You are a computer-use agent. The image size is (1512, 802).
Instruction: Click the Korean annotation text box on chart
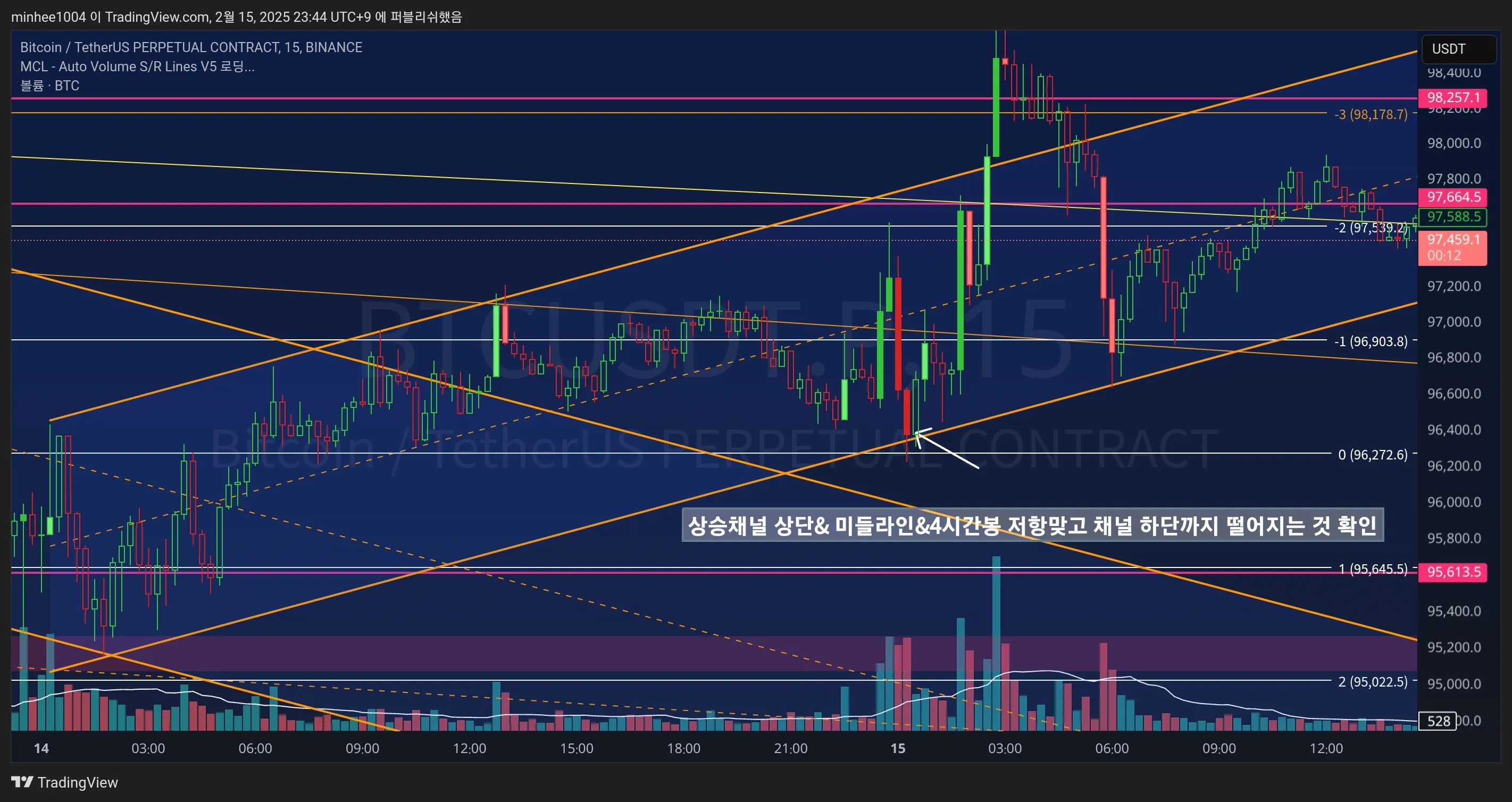click(1032, 525)
